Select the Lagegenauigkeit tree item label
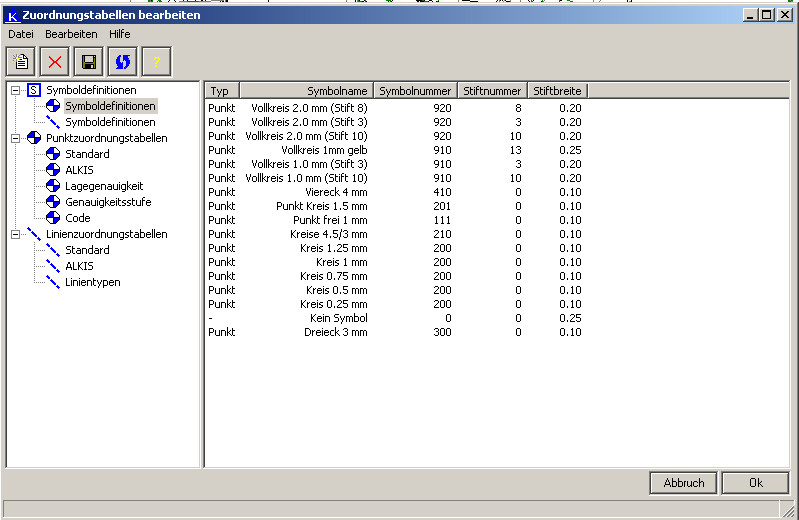 104,186
